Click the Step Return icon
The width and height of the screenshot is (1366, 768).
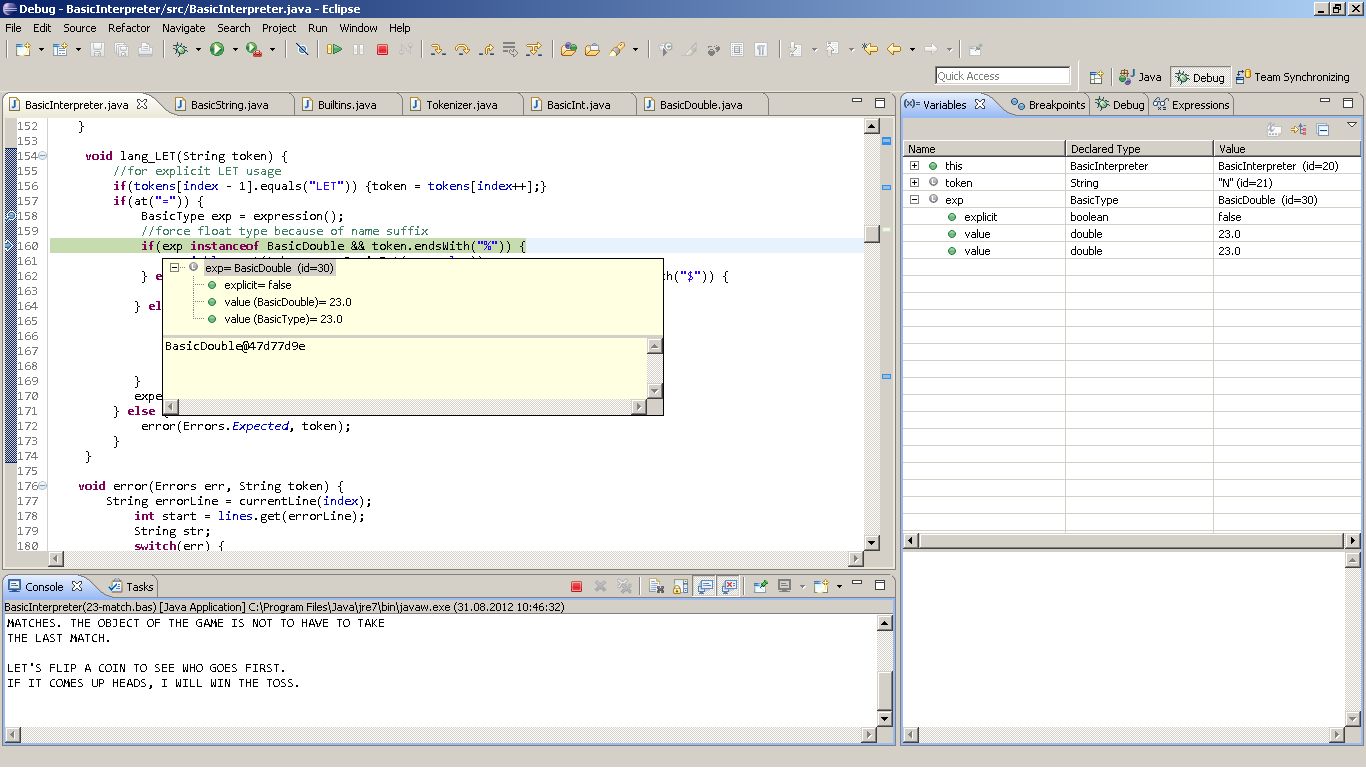(x=486, y=49)
